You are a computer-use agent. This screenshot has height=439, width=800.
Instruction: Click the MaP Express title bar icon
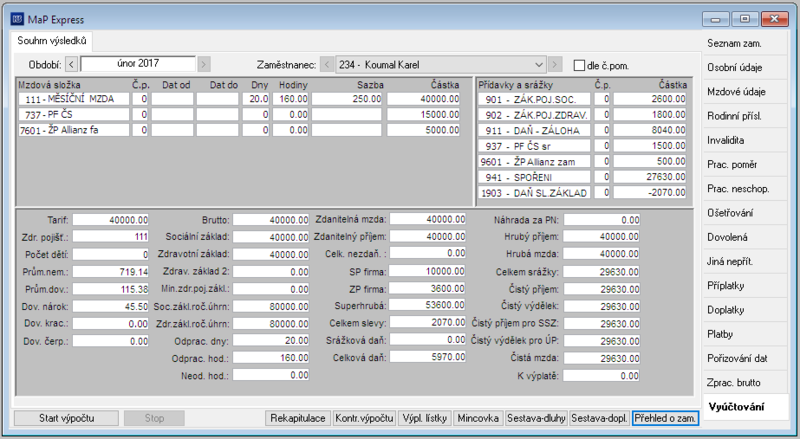(17, 19)
